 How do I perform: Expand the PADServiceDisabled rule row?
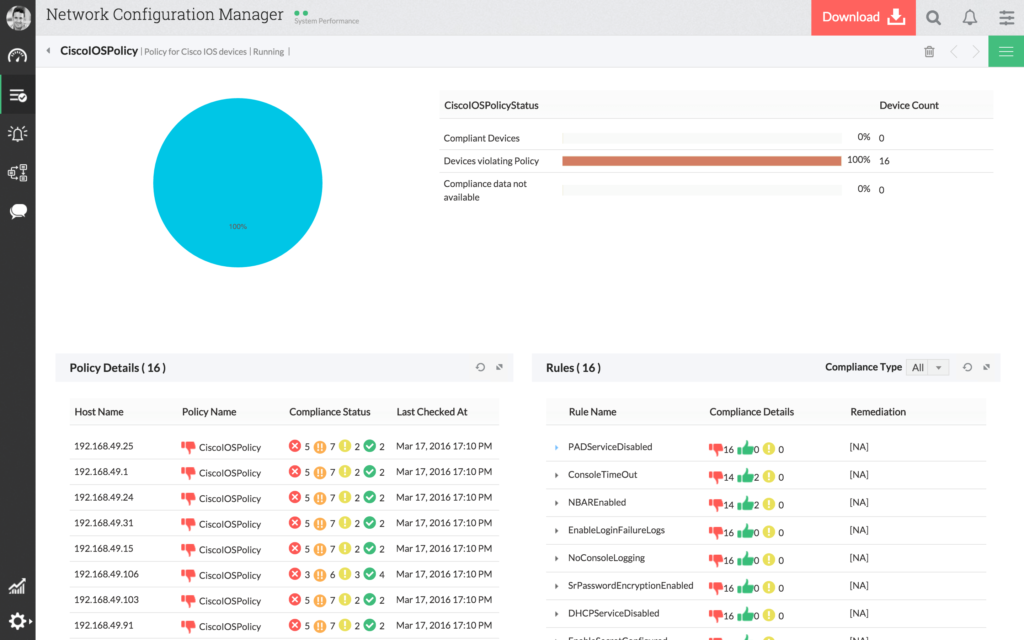click(x=557, y=448)
